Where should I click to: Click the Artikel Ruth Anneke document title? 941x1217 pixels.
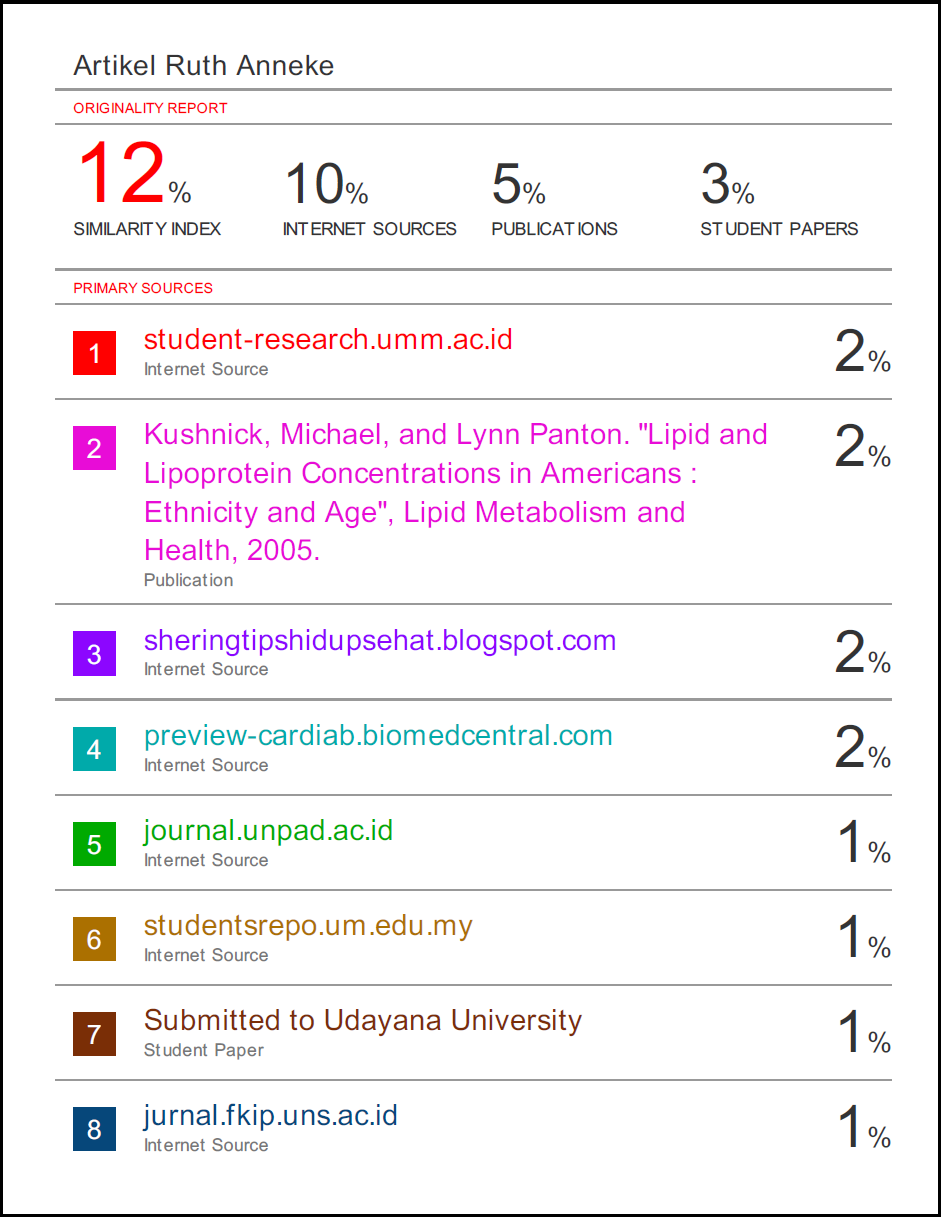[x=204, y=66]
